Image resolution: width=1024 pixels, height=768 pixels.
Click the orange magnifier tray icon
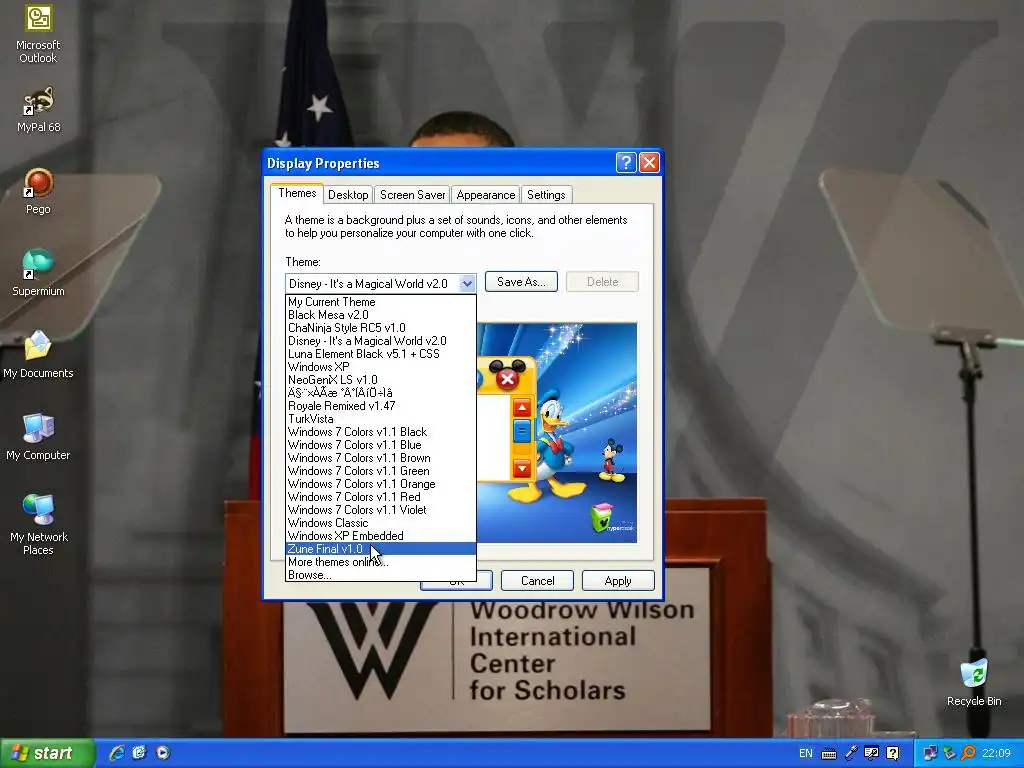[x=968, y=753]
